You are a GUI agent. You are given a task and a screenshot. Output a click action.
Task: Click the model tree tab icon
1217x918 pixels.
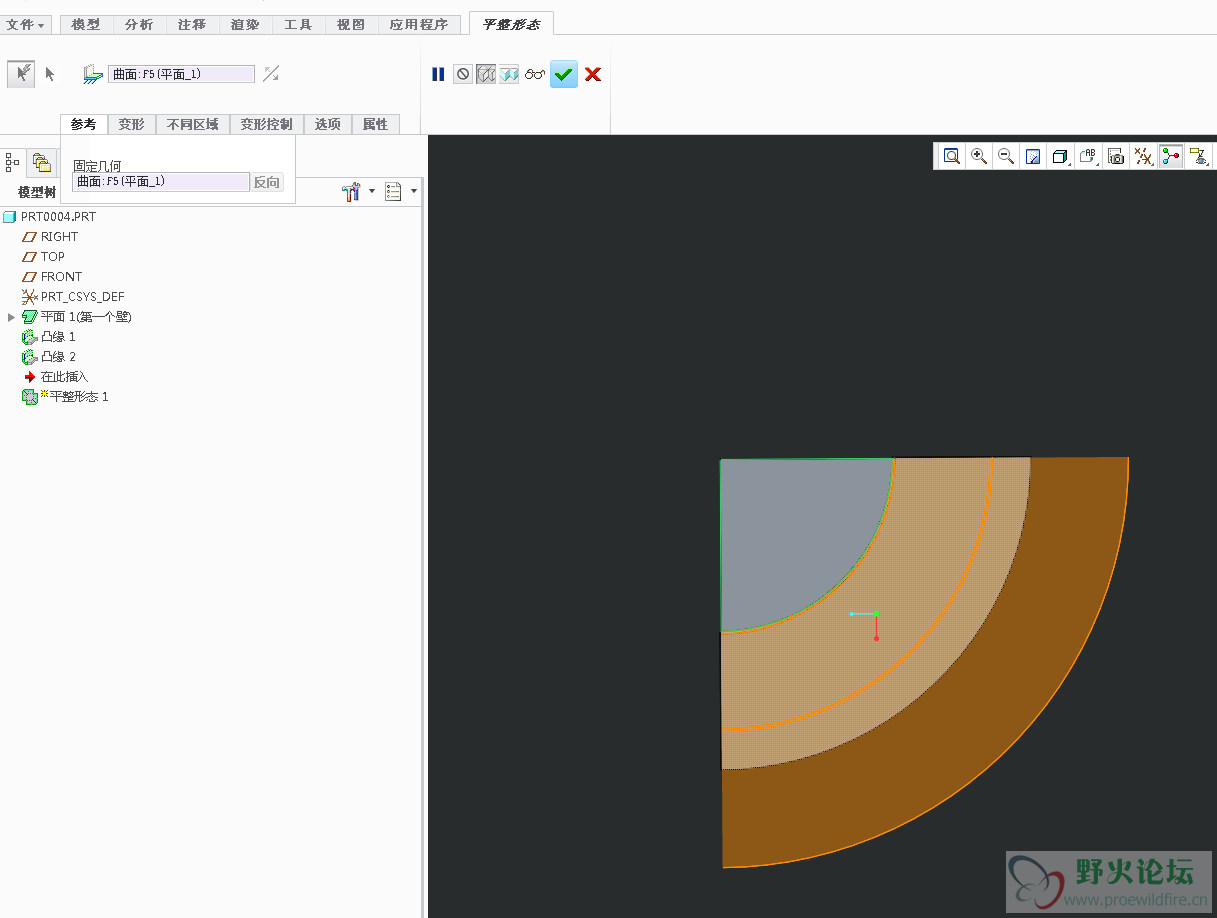[13, 162]
